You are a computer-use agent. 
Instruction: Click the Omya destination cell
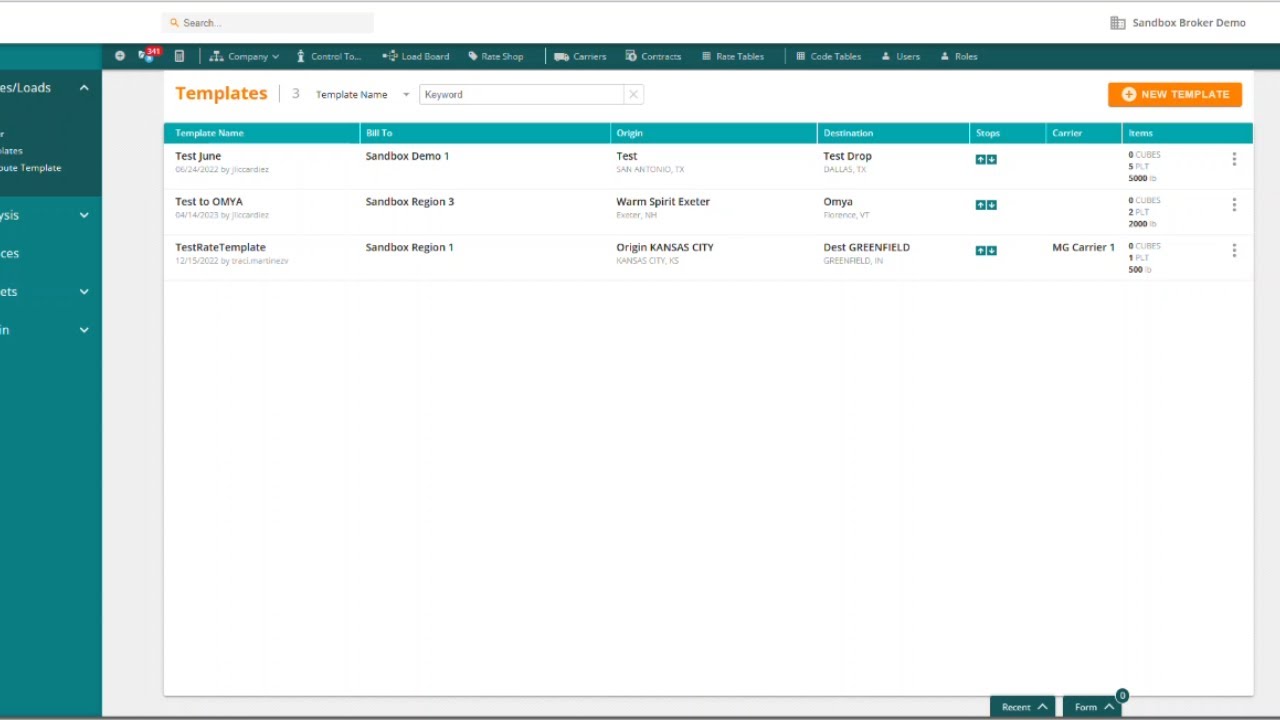coord(838,202)
